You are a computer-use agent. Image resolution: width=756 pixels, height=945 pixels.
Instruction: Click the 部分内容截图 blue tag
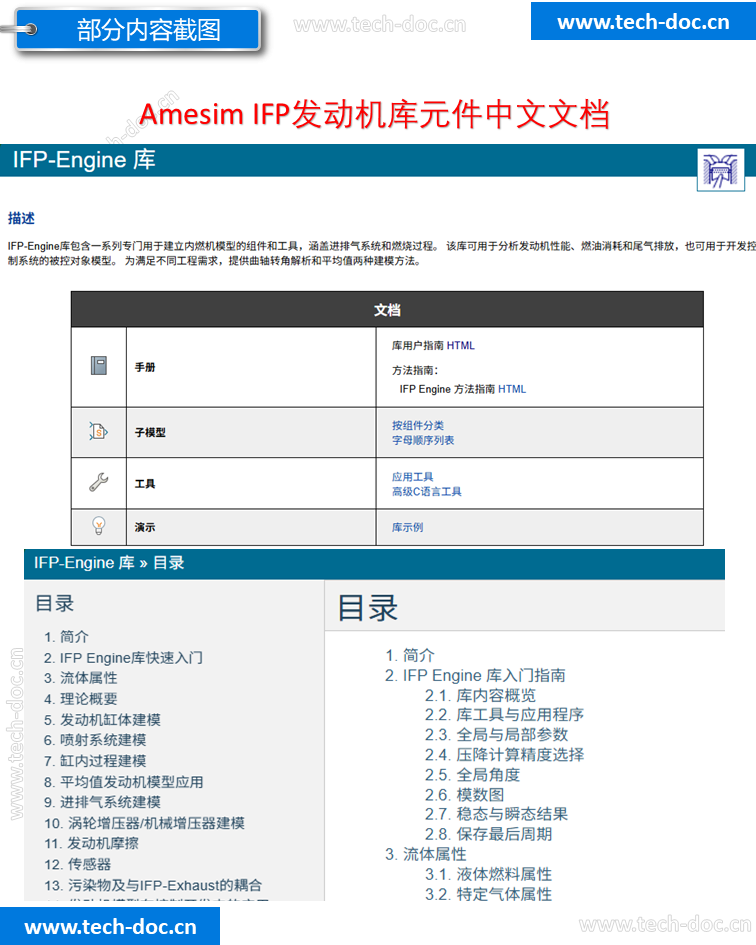click(x=139, y=30)
